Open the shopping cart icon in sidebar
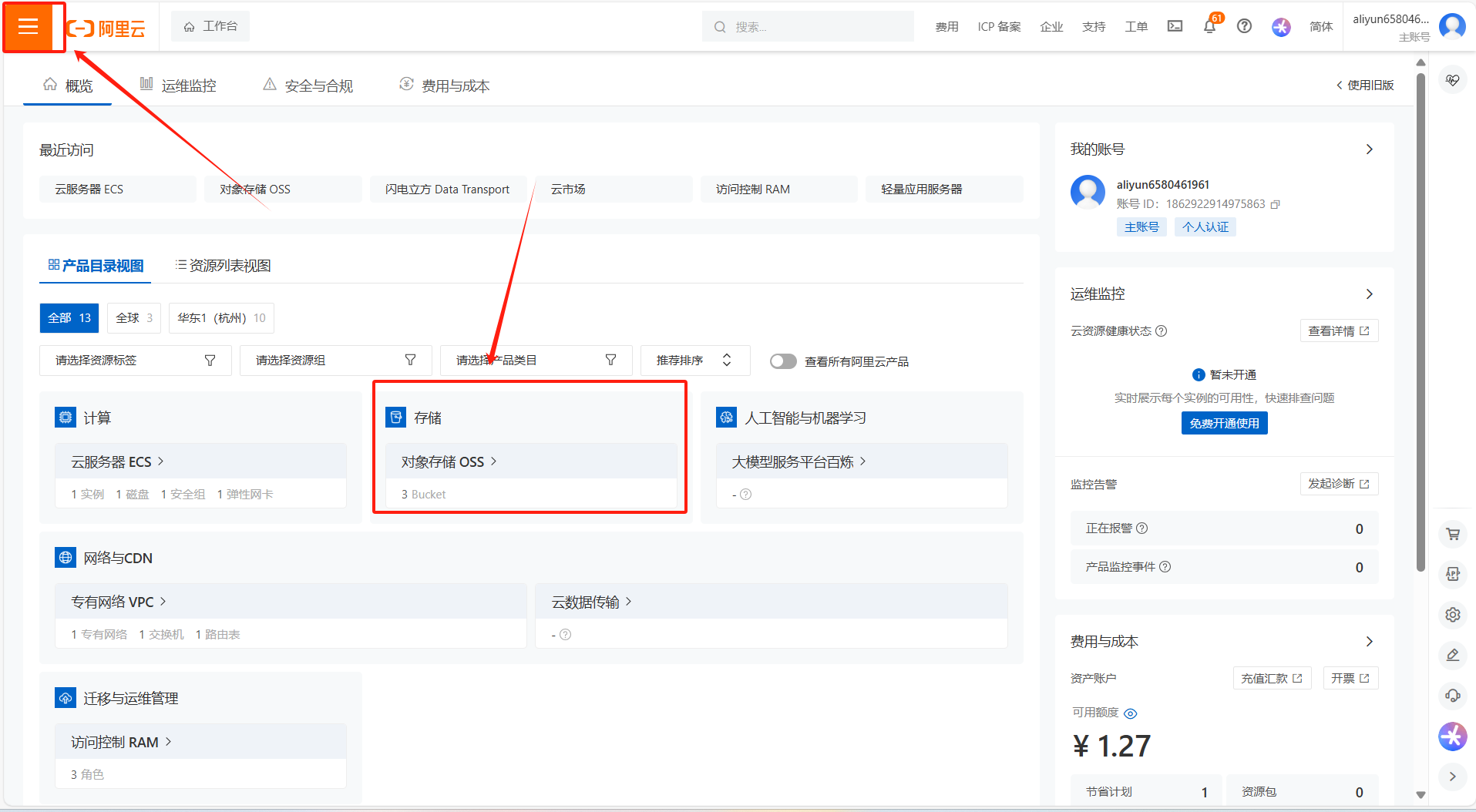The width and height of the screenshot is (1476, 812). (x=1453, y=533)
